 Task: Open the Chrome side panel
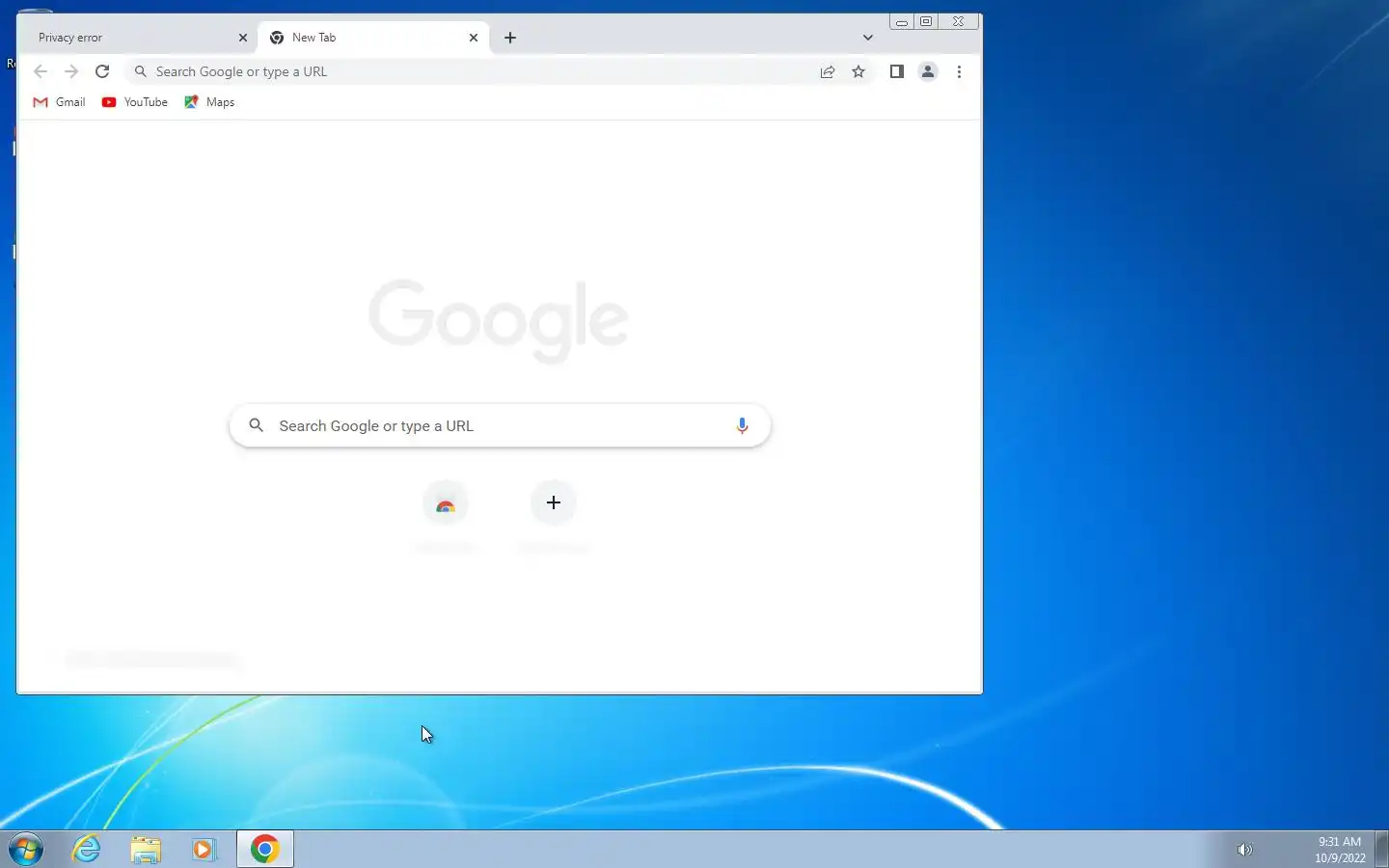[896, 71]
